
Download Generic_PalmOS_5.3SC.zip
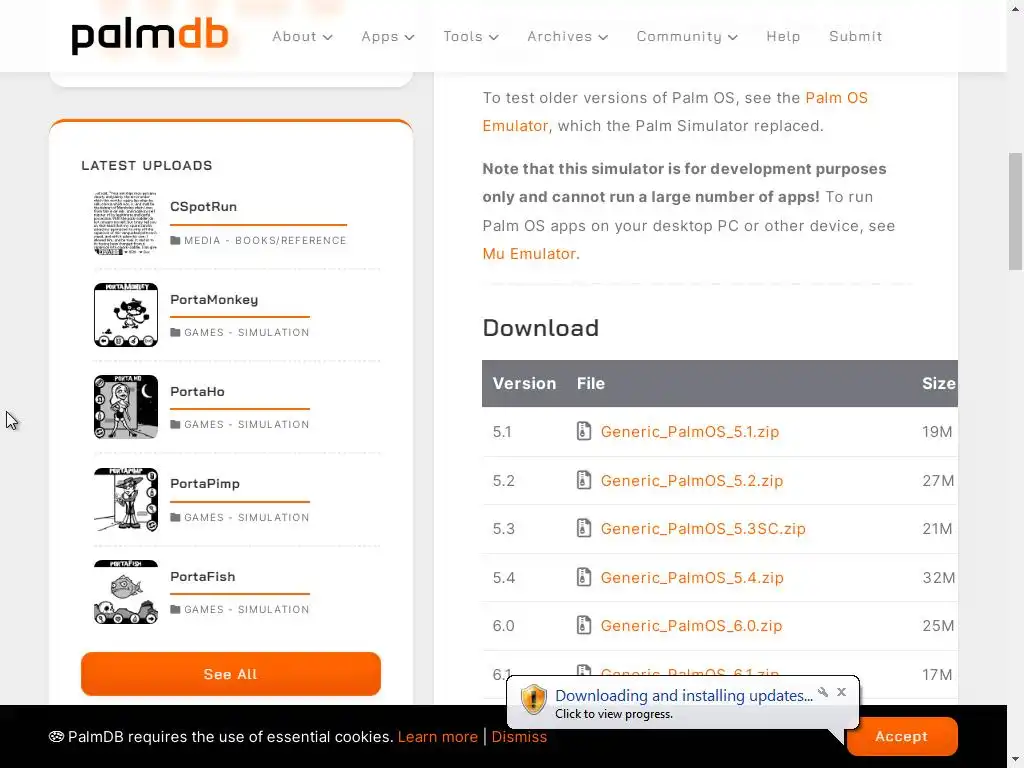tap(703, 528)
